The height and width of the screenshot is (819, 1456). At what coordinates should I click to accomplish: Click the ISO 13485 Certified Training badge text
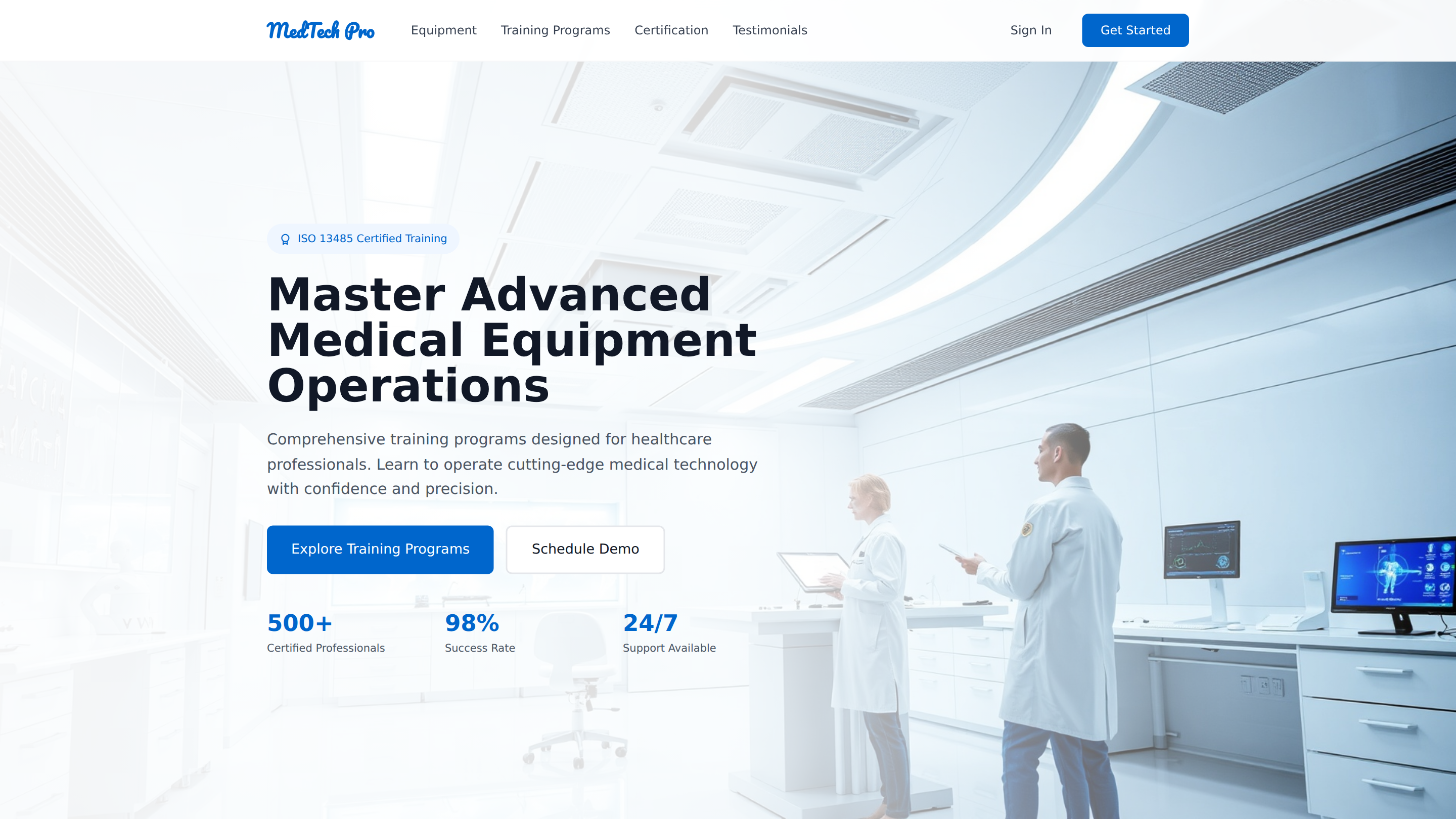[x=372, y=239]
